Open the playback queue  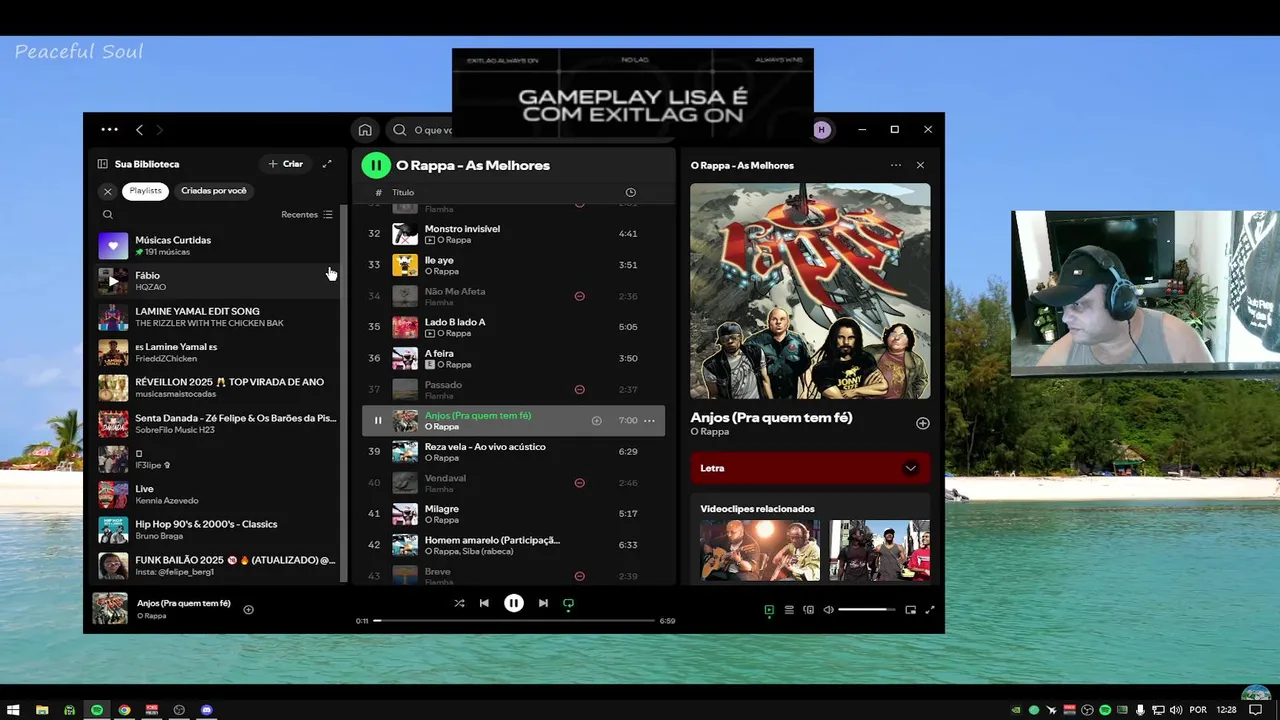tap(789, 610)
